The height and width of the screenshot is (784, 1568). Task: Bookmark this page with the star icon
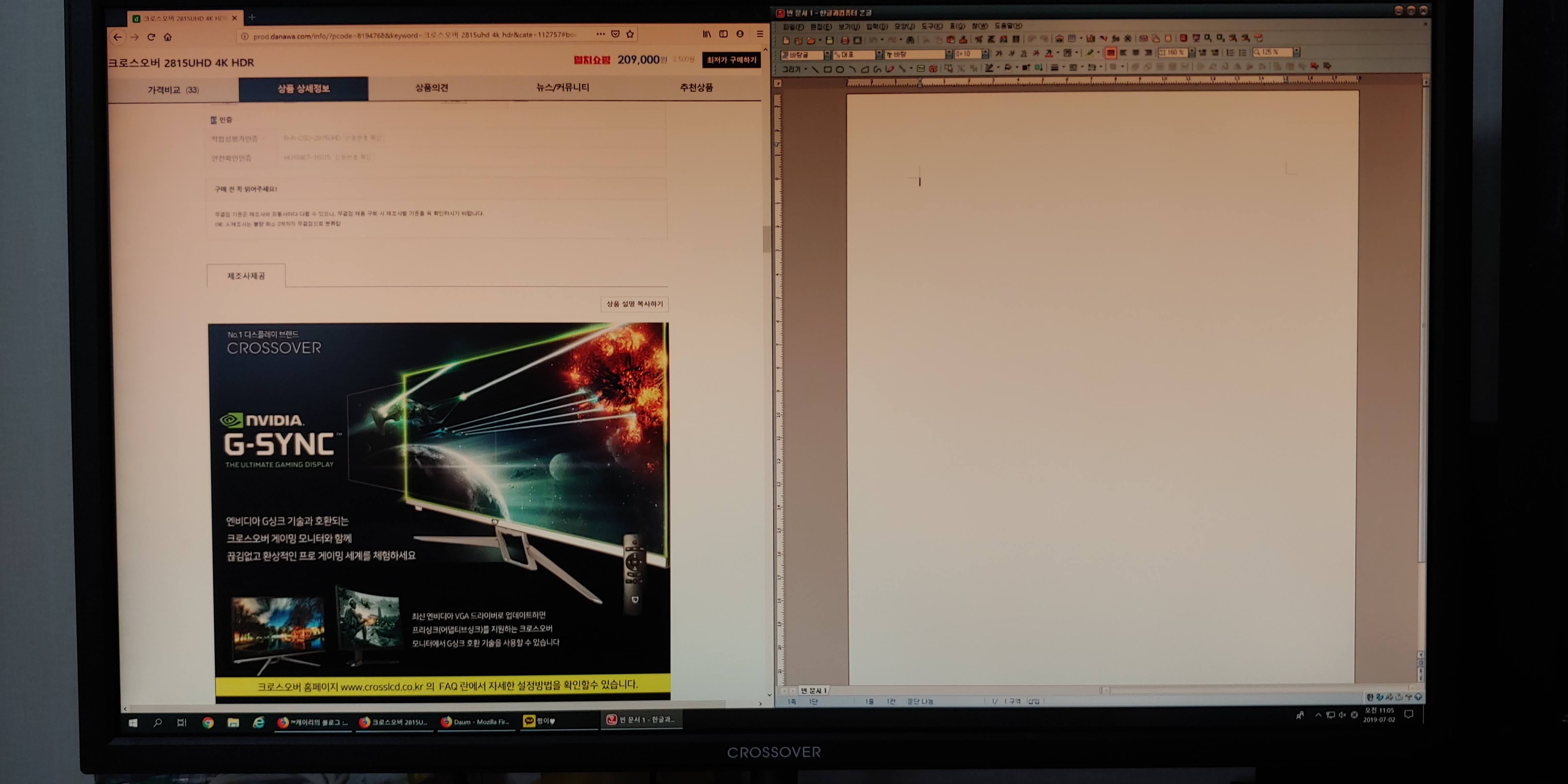coord(631,35)
